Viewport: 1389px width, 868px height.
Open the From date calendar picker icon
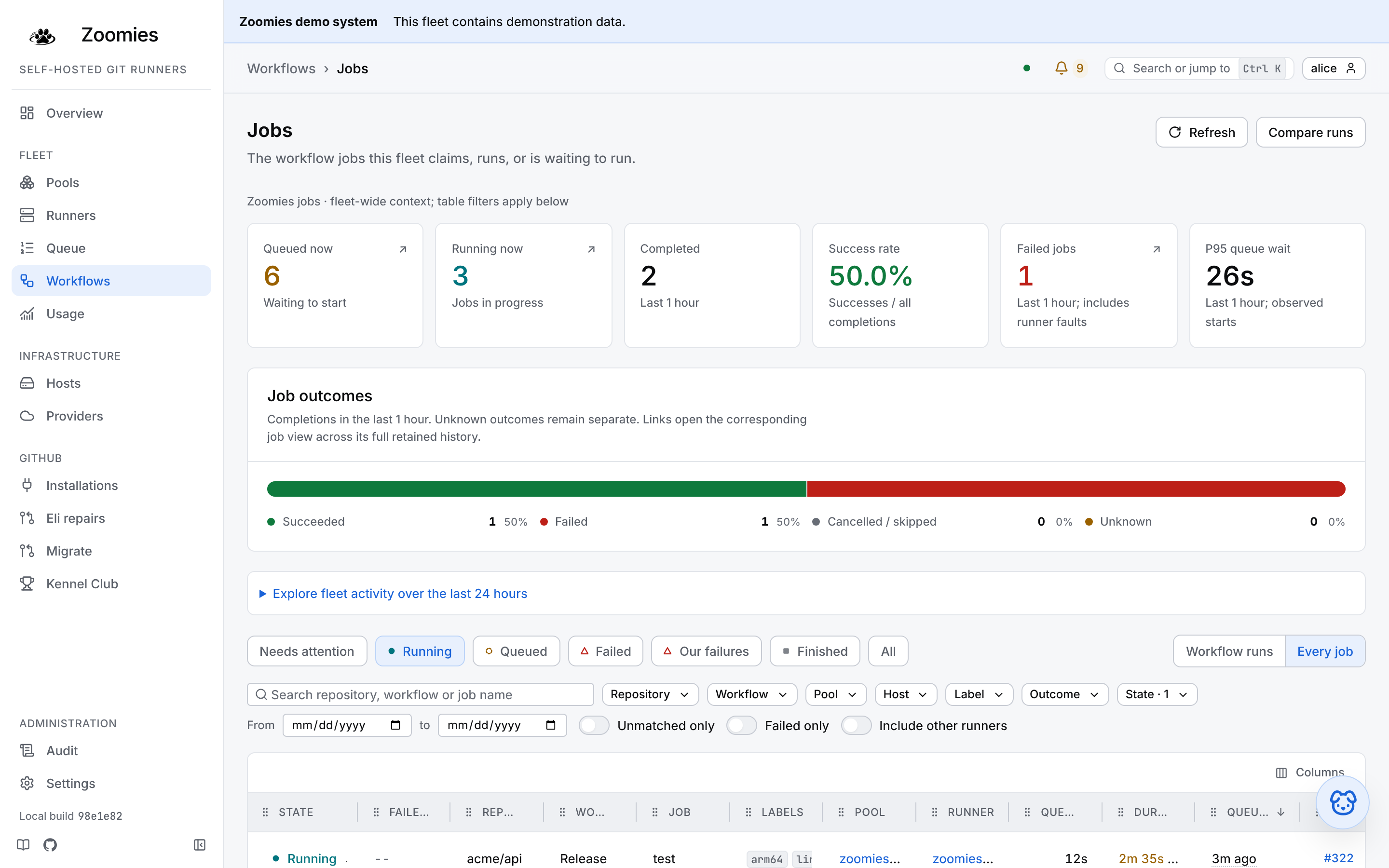395,725
